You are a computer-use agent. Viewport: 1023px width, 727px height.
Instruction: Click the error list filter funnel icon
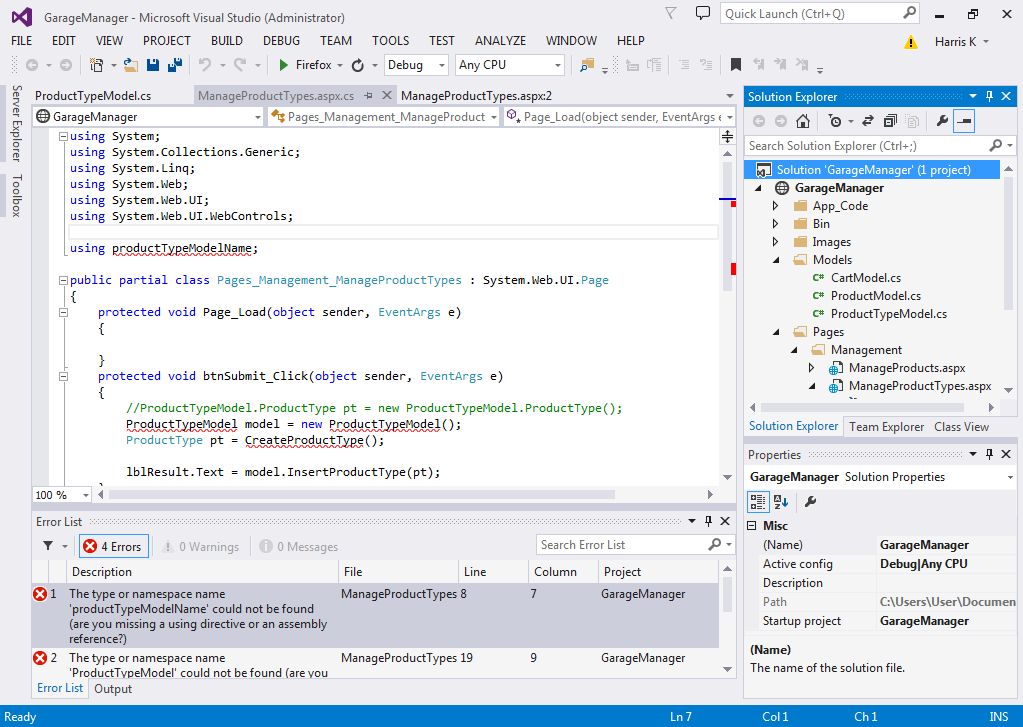(x=48, y=546)
